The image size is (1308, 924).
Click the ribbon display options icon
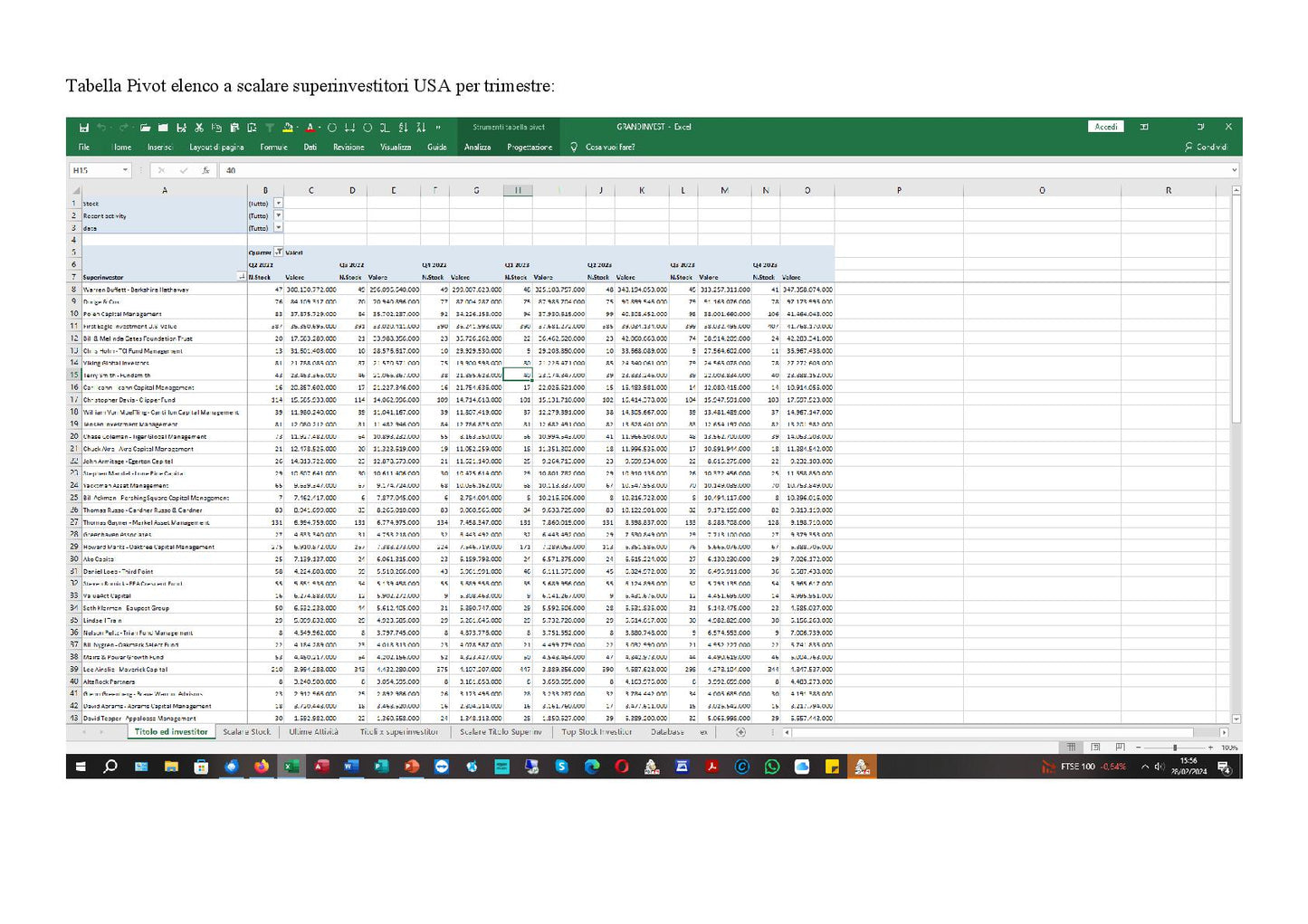pyautogui.click(x=1144, y=127)
